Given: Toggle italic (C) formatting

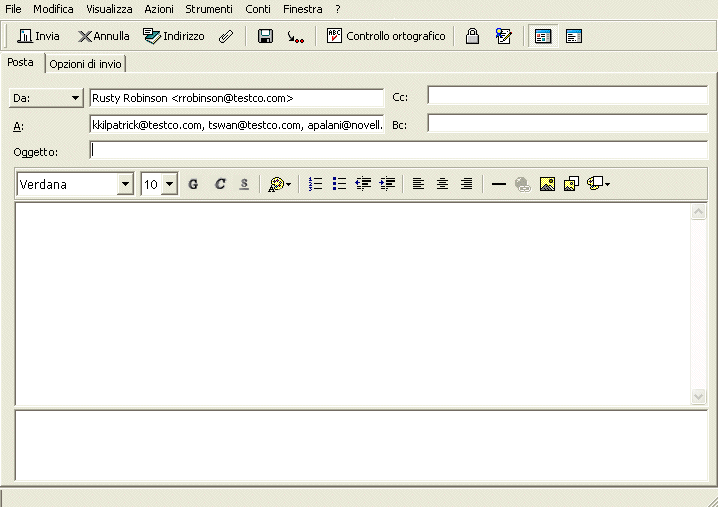Looking at the screenshot, I should click(220, 184).
